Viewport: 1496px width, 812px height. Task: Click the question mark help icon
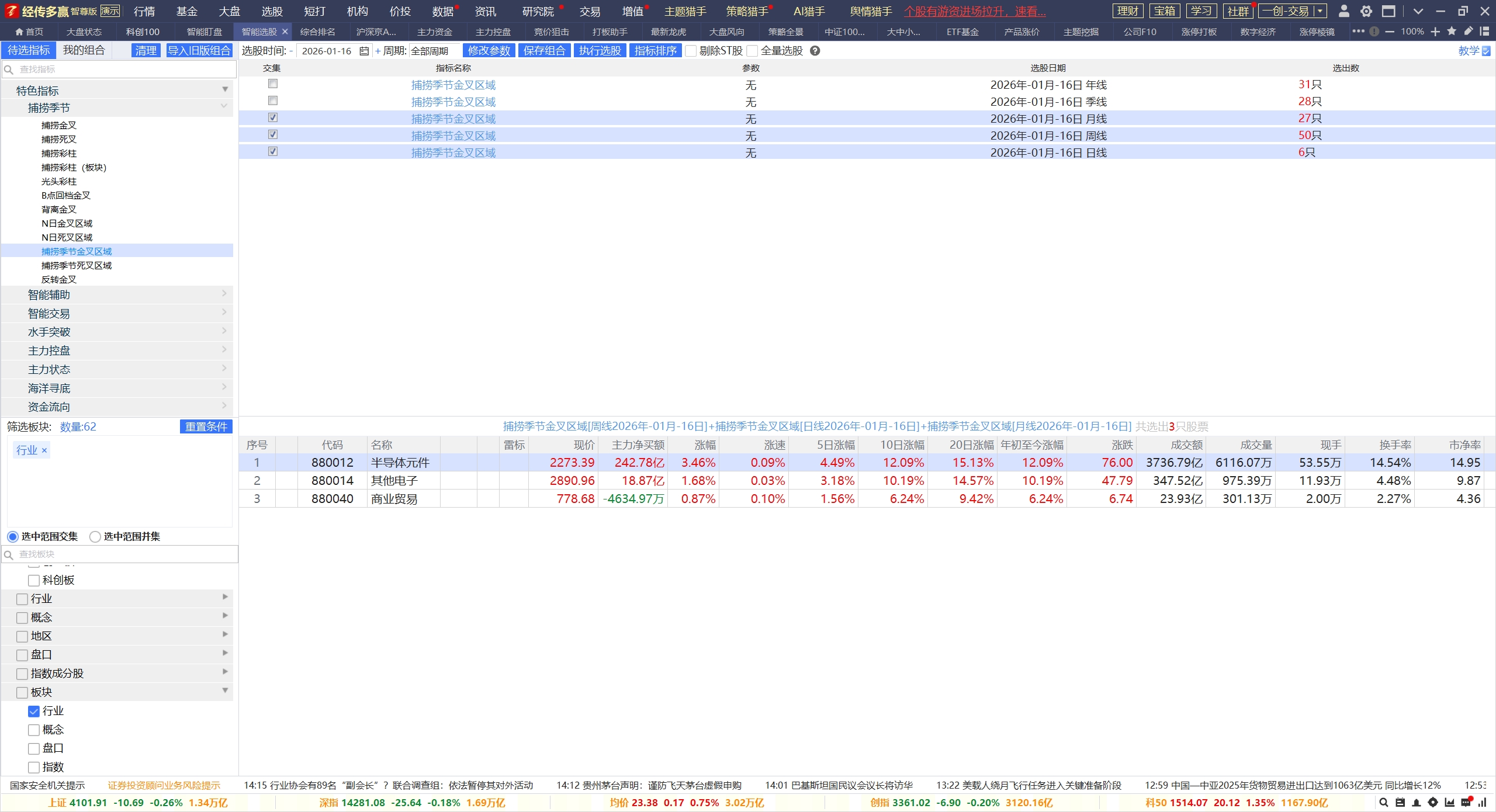tap(815, 51)
